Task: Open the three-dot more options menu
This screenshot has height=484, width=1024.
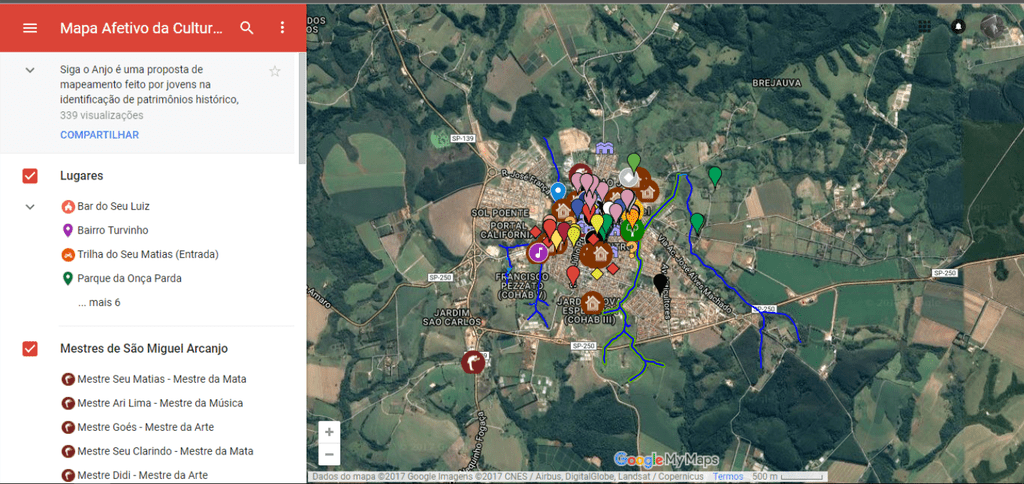Action: tap(282, 28)
